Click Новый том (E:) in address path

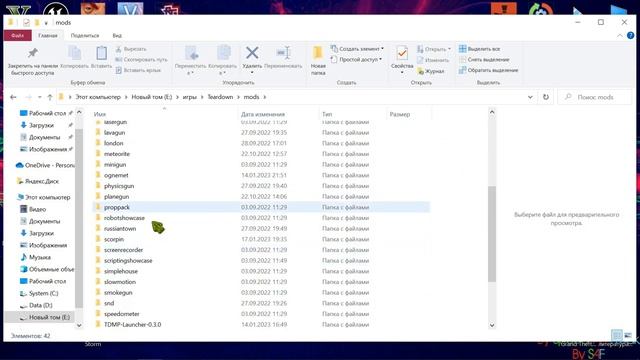coord(151,97)
